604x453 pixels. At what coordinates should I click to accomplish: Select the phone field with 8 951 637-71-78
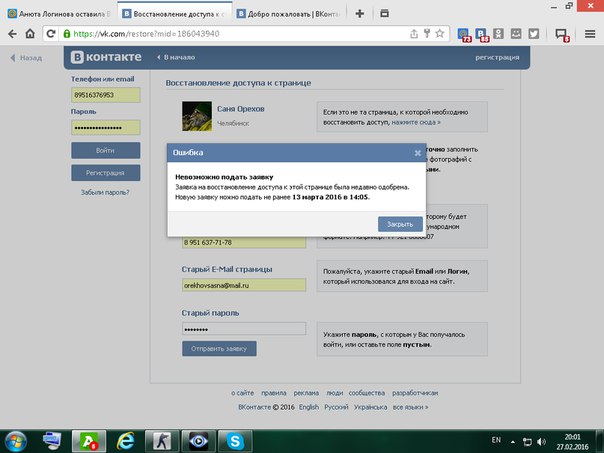tap(244, 242)
